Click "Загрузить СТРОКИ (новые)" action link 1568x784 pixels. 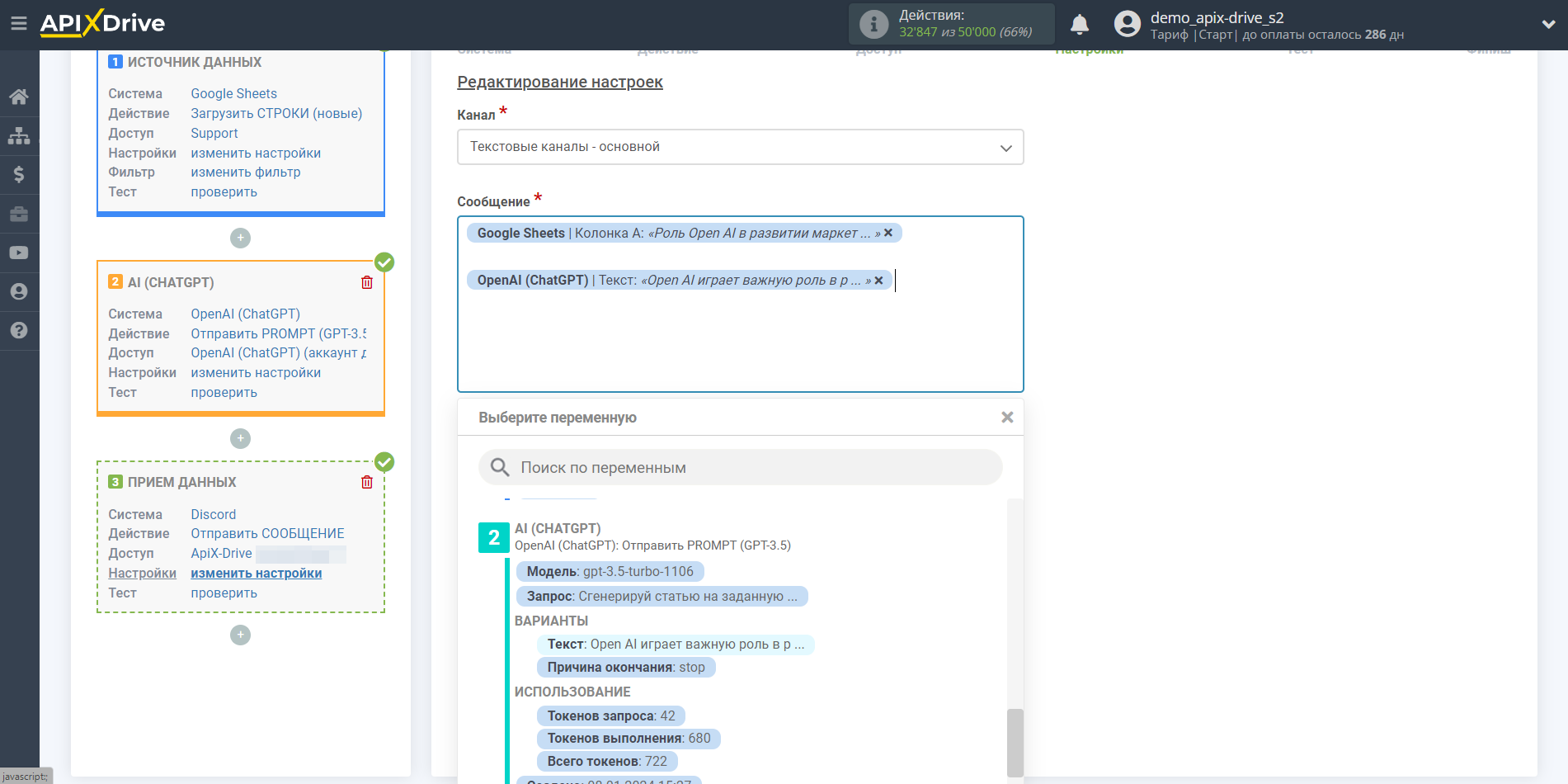276,113
